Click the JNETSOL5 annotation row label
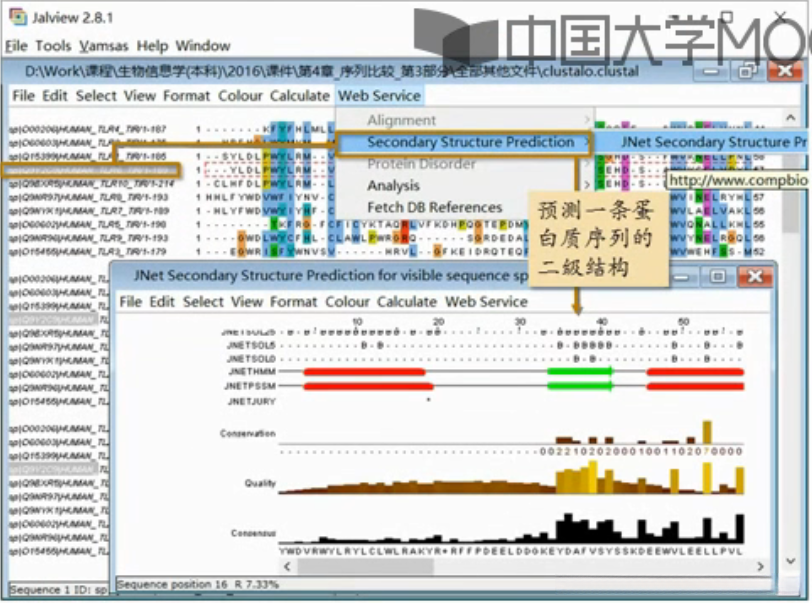This screenshot has width=812, height=603. point(251,345)
